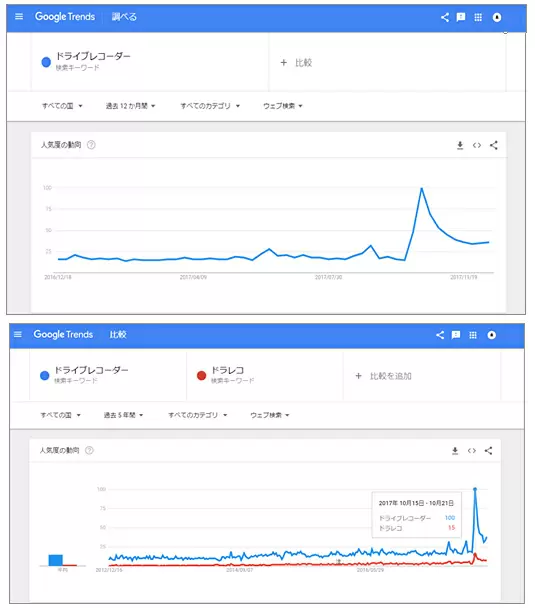The image size is (535, 610).
Task: Download the lower comparison chart data
Action: [x=455, y=450]
